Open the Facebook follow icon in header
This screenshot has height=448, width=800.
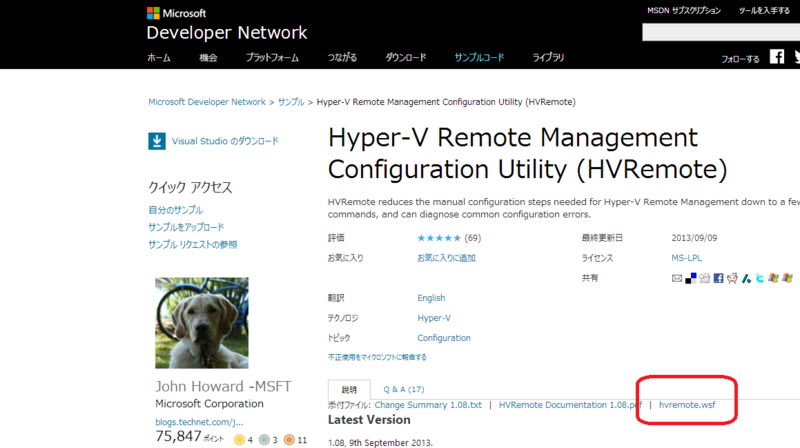pyautogui.click(x=777, y=57)
